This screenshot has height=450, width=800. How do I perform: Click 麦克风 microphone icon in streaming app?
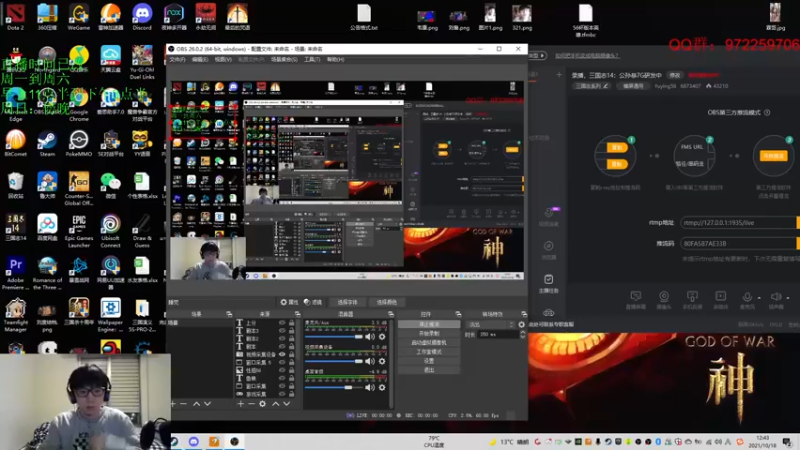coord(747,299)
